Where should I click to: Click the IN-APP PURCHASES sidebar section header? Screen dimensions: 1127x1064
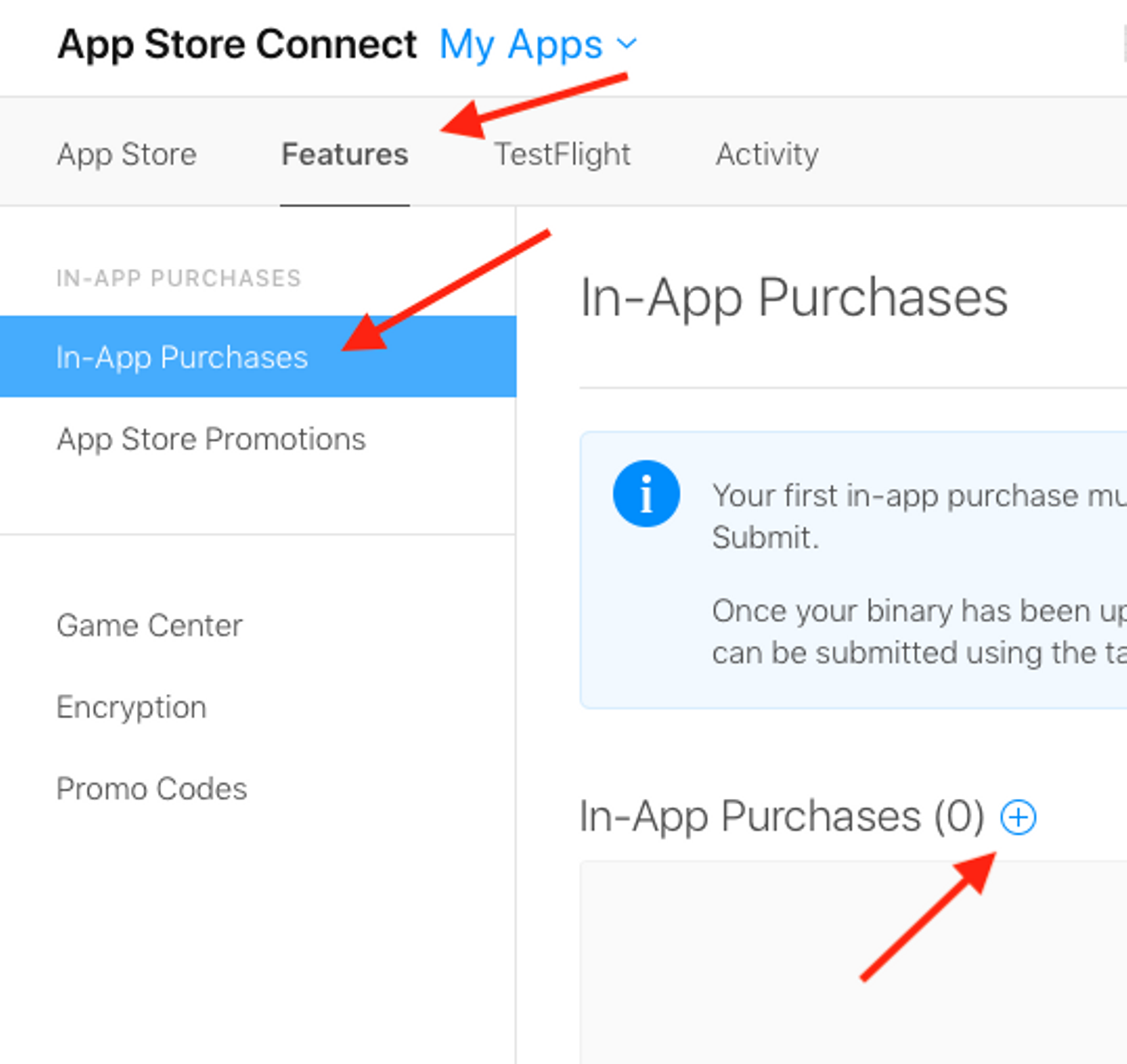[178, 279]
